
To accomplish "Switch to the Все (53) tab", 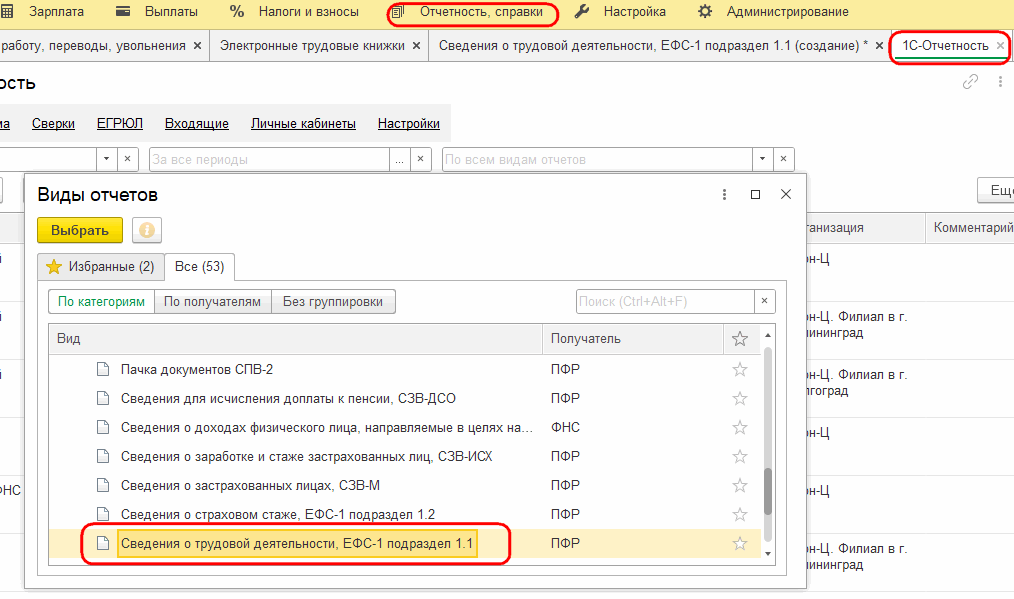I will [199, 267].
